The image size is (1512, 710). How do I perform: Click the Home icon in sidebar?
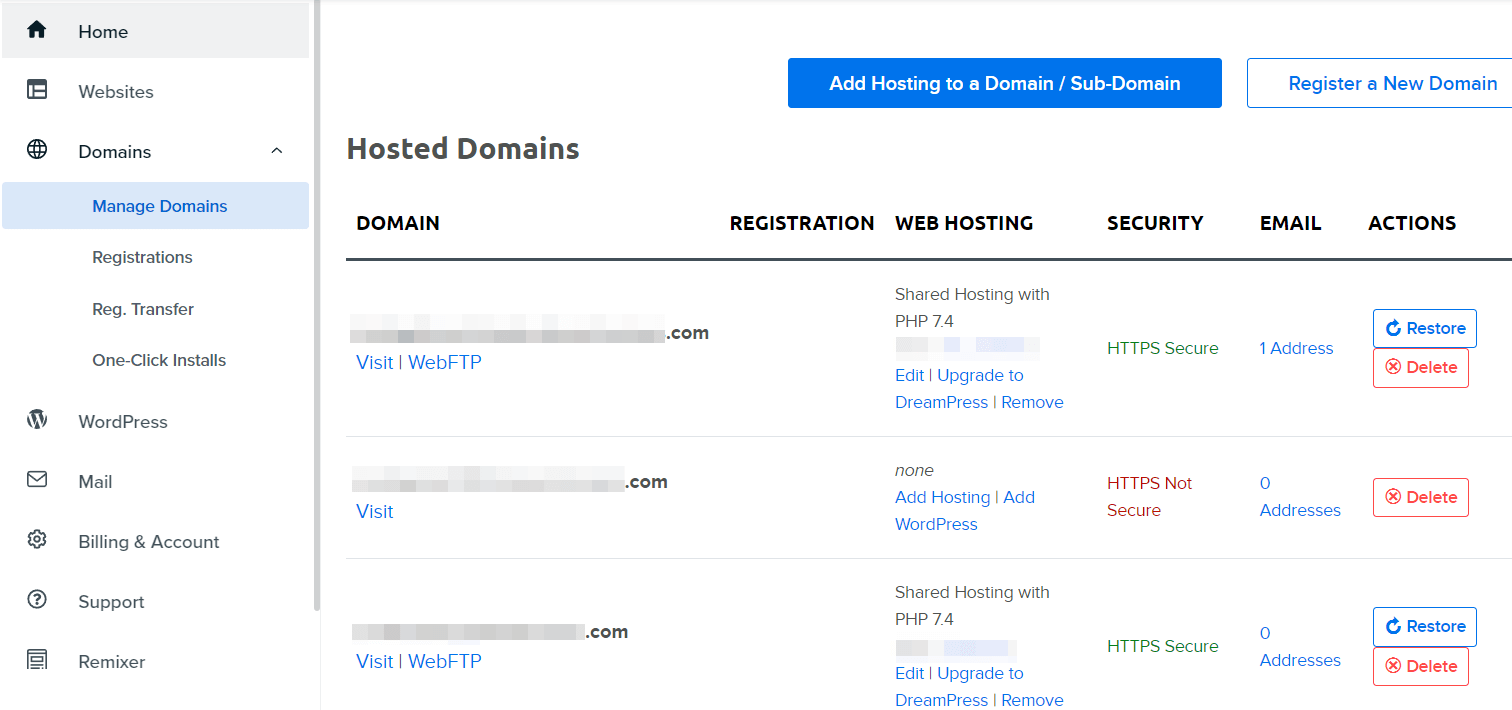pyautogui.click(x=37, y=31)
